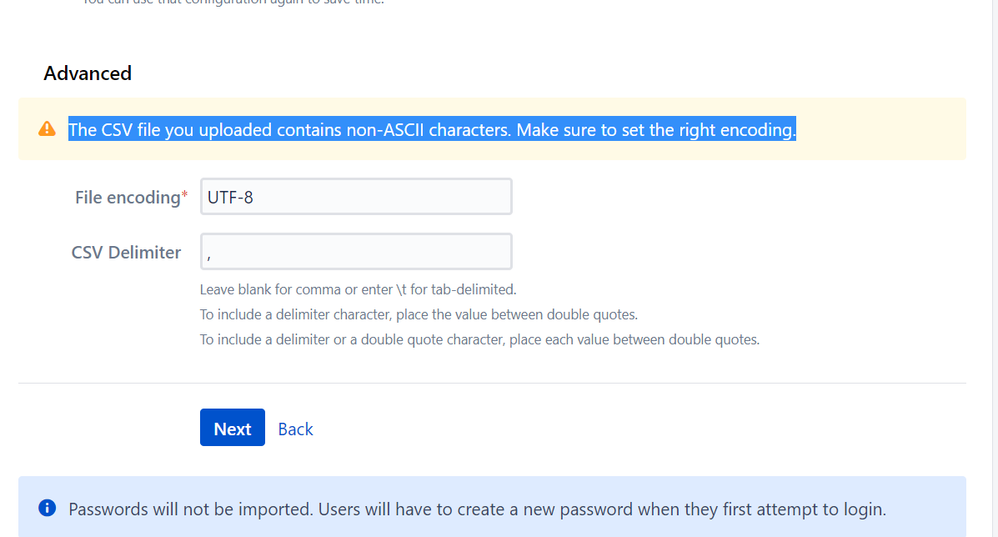Focus the CSV Delimiter input field
Screen dimensions: 998x537
356,251
